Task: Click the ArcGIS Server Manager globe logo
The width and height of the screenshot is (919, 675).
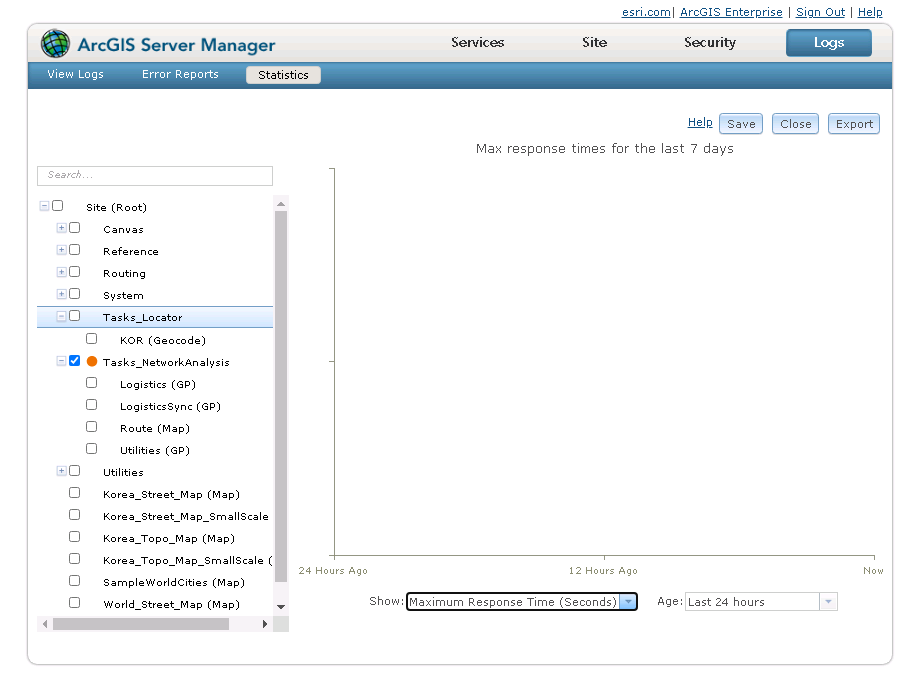Action: [55, 44]
